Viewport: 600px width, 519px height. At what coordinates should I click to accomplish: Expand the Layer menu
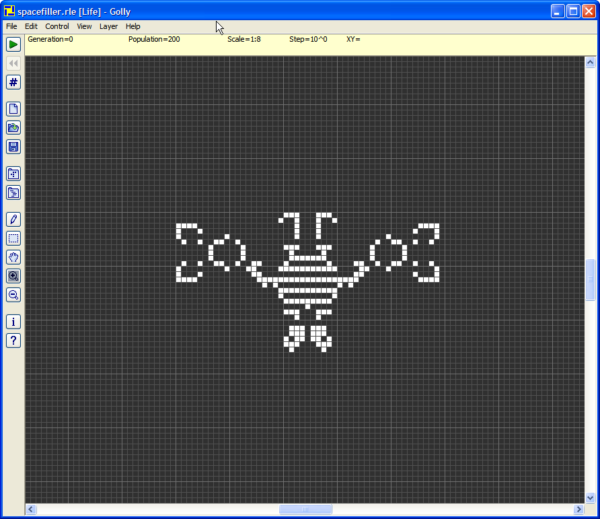point(107,26)
